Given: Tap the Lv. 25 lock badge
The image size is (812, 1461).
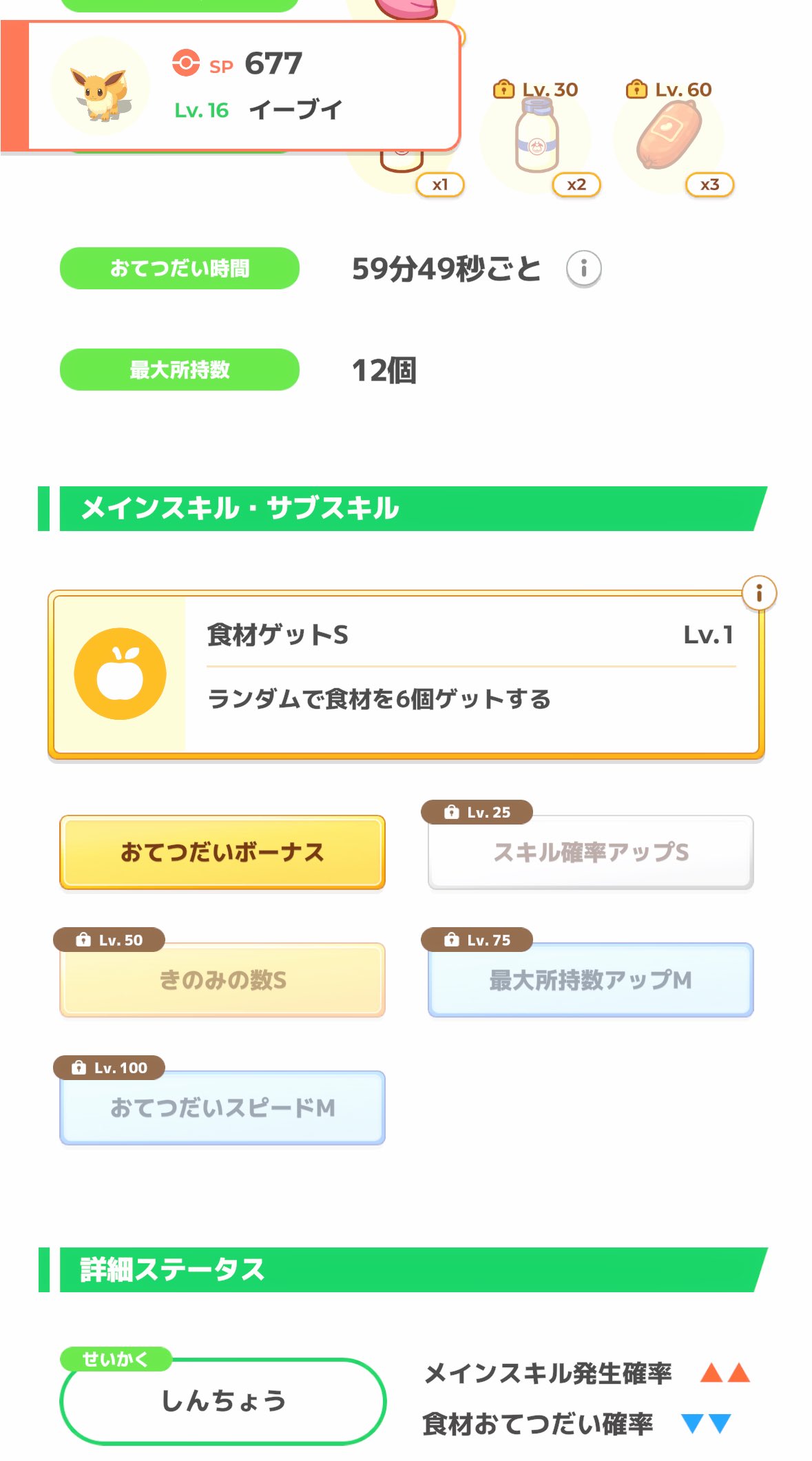Looking at the screenshot, I should point(477,812).
